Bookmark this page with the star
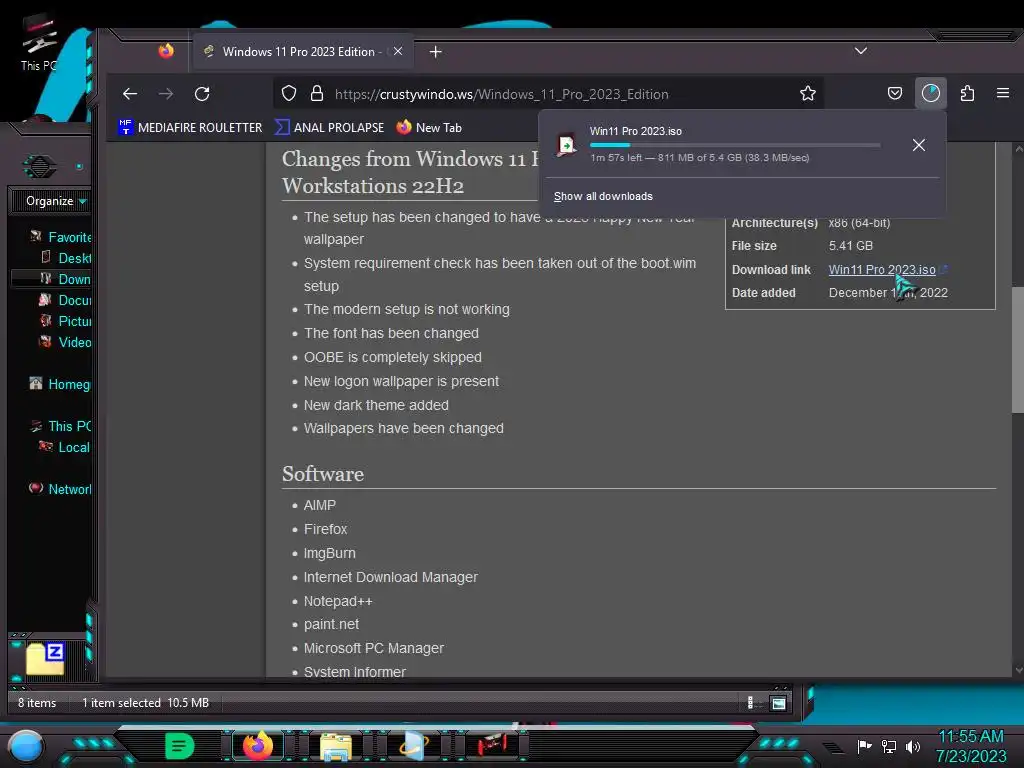 pos(808,93)
